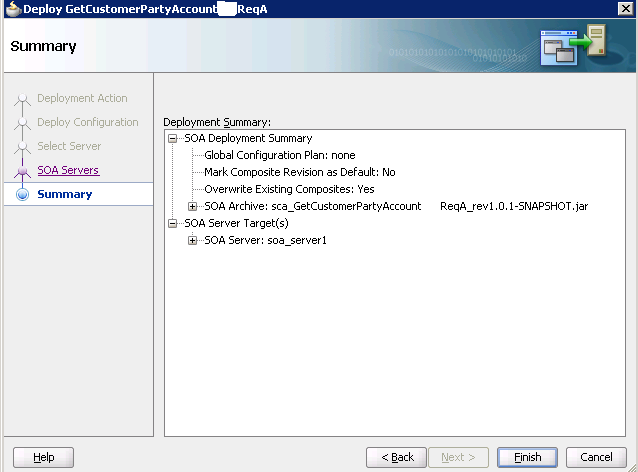
Task: Open Help for this wizard
Action: pos(44,457)
